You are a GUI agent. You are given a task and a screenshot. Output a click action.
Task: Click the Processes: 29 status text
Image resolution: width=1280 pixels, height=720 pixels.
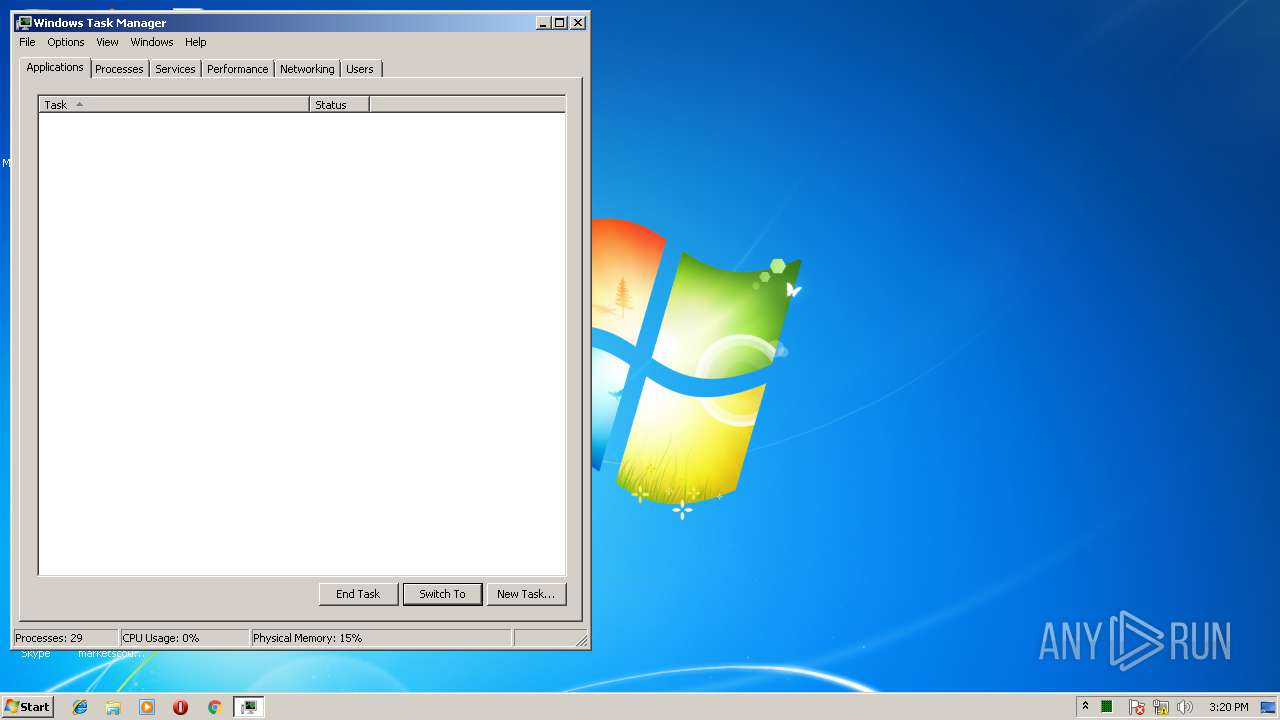(49, 638)
